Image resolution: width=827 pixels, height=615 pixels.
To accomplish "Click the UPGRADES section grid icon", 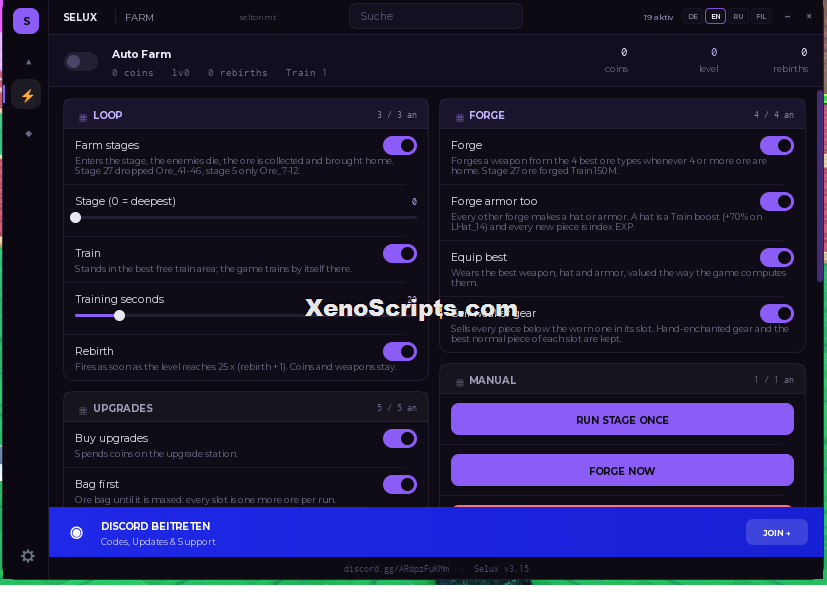I will (83, 410).
